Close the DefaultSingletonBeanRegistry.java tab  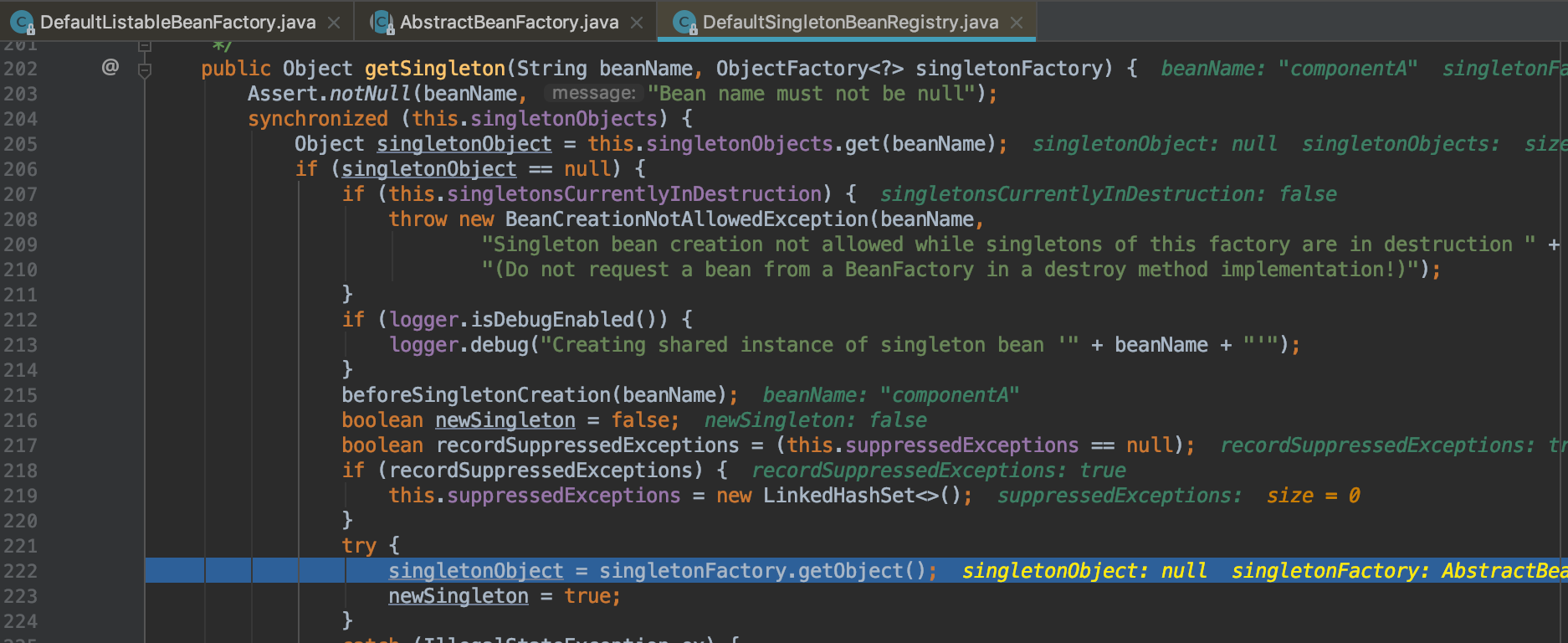pyautogui.click(x=1017, y=23)
